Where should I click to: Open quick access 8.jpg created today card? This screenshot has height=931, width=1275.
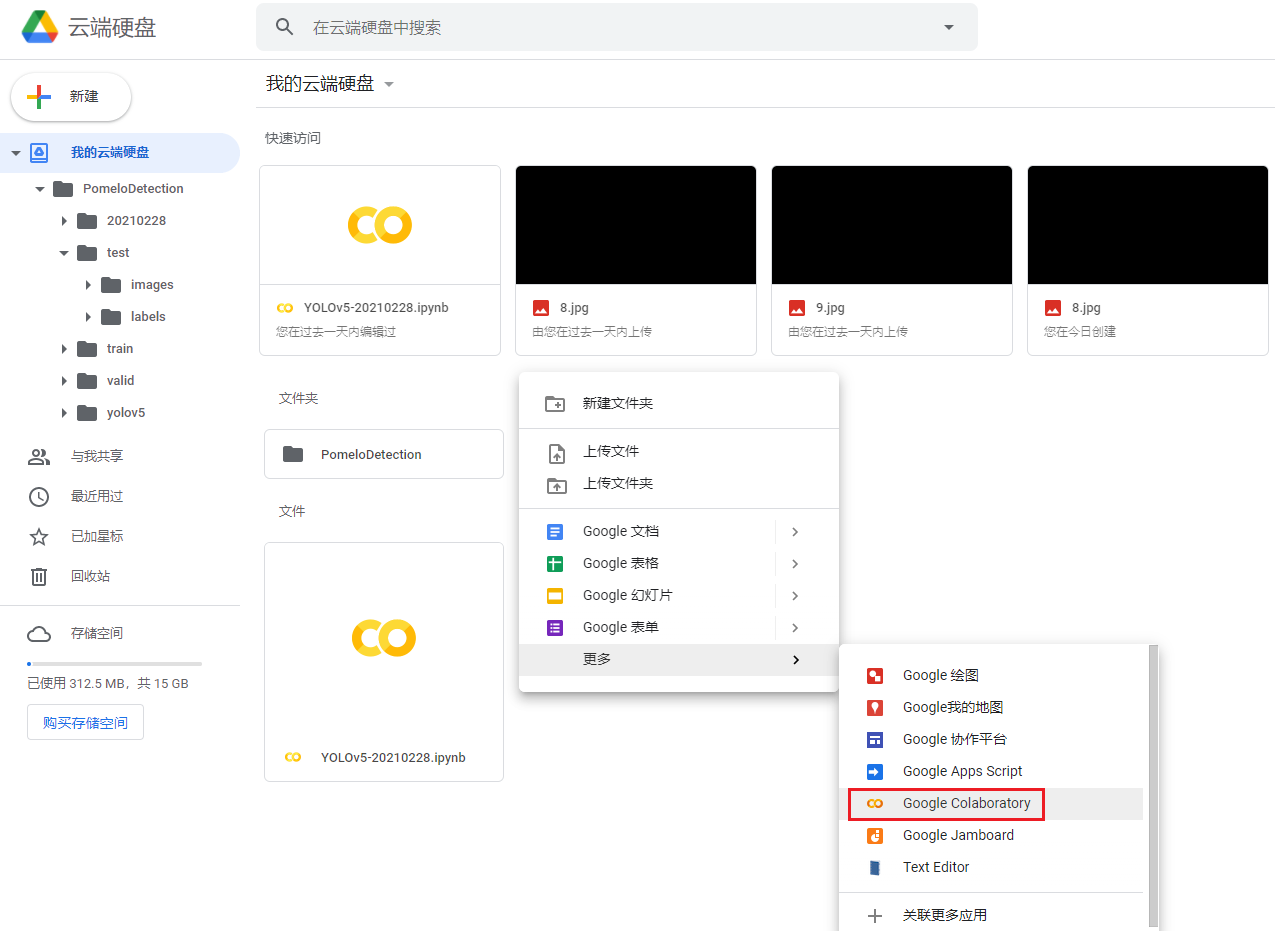[1148, 260]
